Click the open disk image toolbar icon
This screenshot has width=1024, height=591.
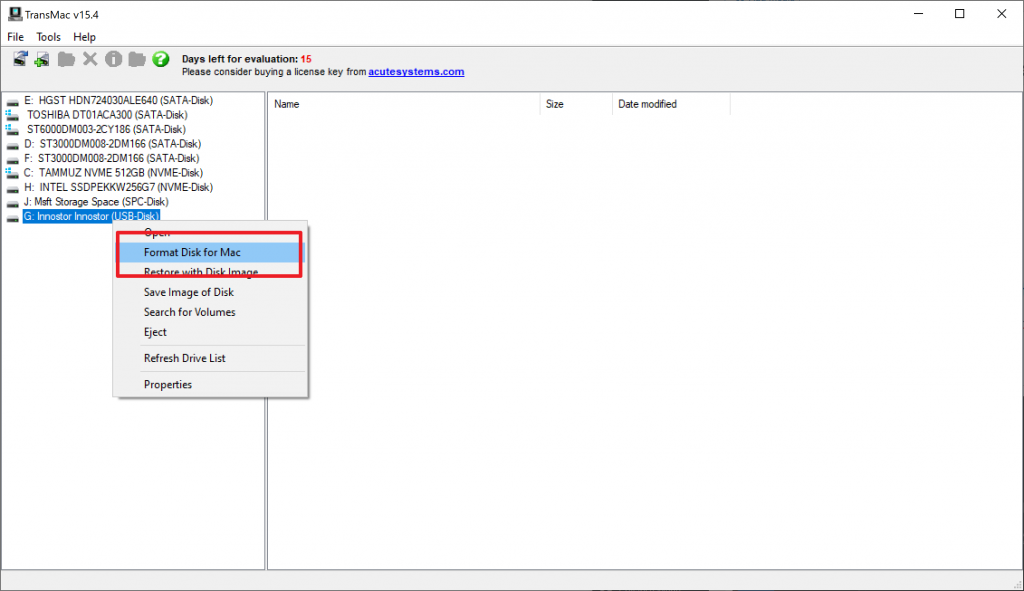pos(20,59)
